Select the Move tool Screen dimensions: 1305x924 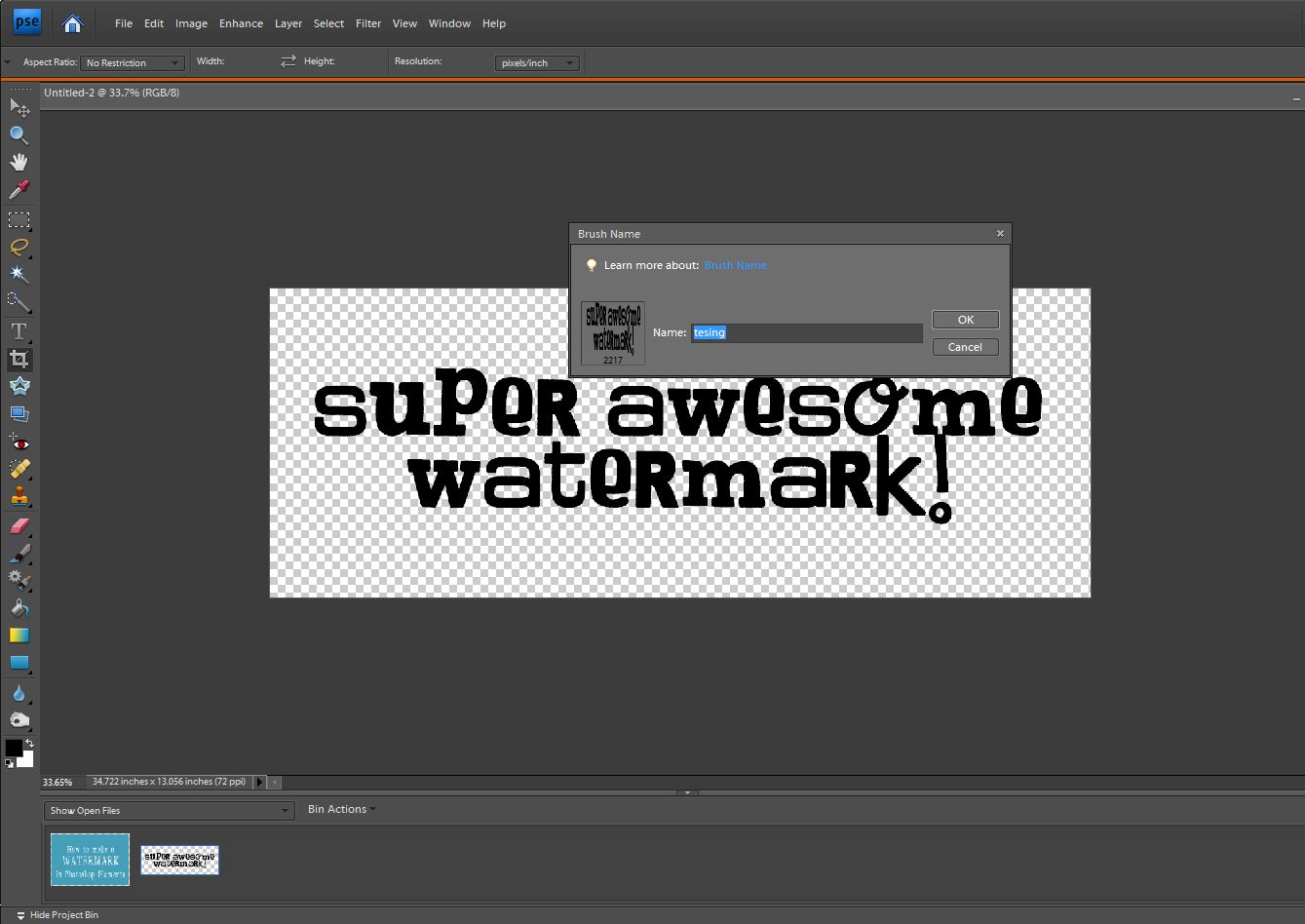point(19,108)
